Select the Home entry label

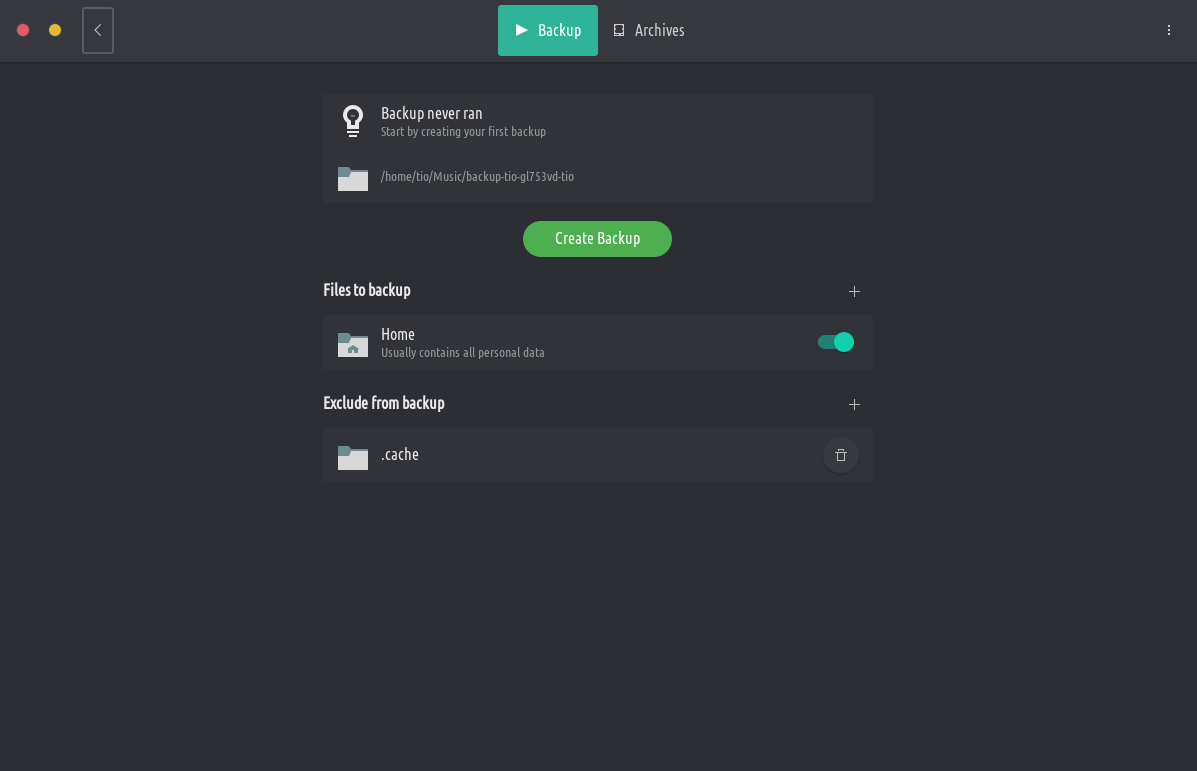(x=398, y=334)
